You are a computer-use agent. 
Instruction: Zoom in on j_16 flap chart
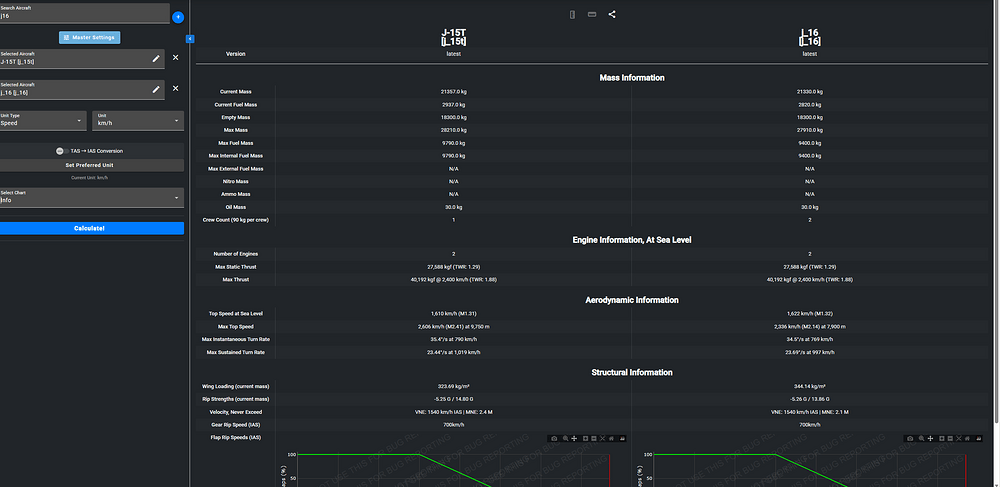[941, 439]
